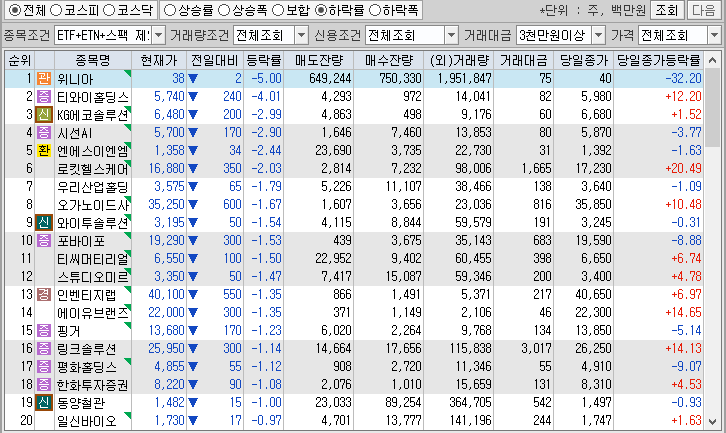Click the down-arrow icon in 위니아 row
This screenshot has height=433, width=726.
pyautogui.click(x=193, y=79)
